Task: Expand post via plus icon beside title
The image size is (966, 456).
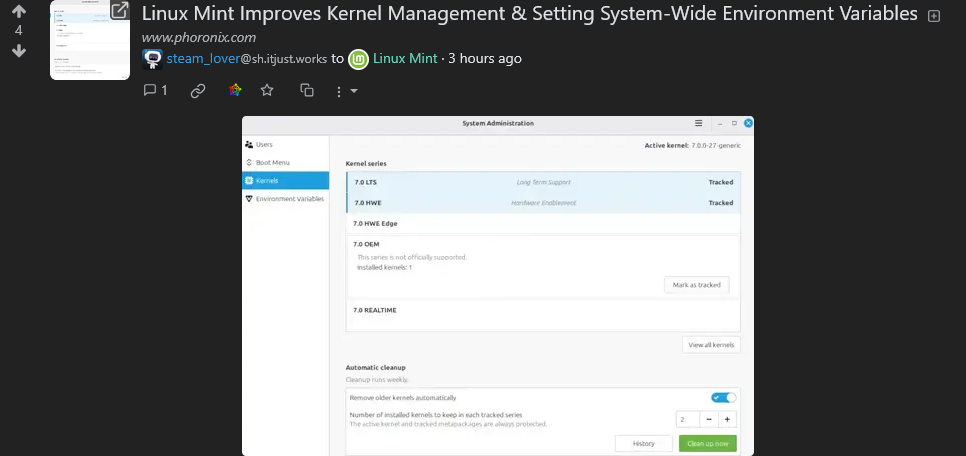Action: coord(934,16)
